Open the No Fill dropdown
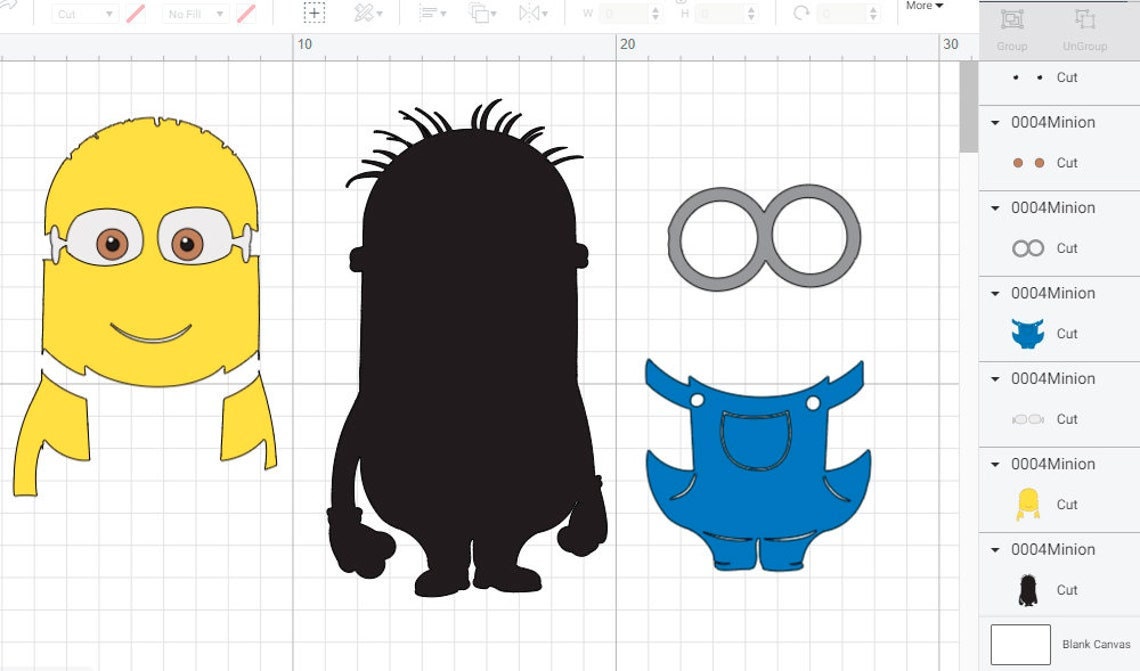Screen dimensions: 1140x671 (x=194, y=13)
